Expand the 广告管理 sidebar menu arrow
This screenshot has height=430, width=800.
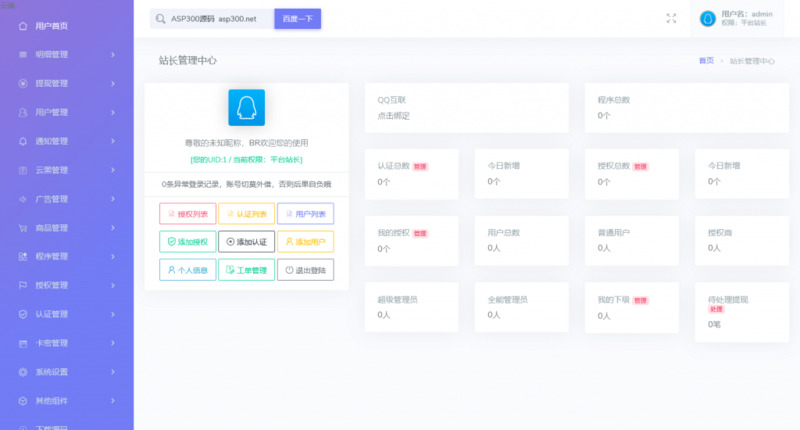pyautogui.click(x=113, y=199)
